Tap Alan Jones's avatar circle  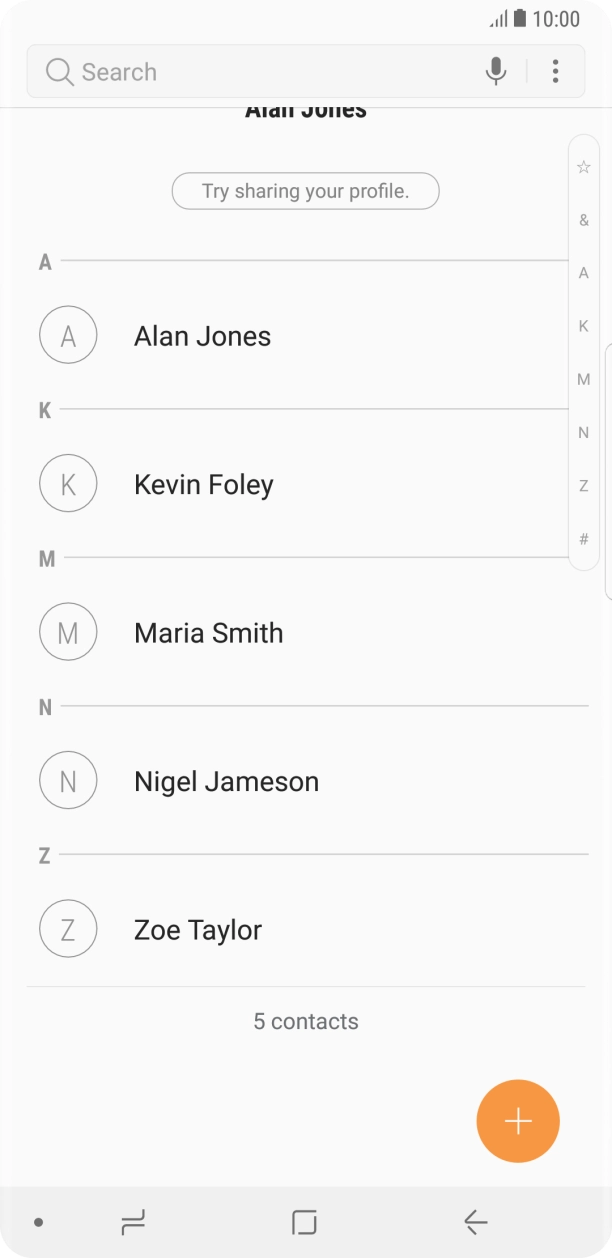(68, 336)
